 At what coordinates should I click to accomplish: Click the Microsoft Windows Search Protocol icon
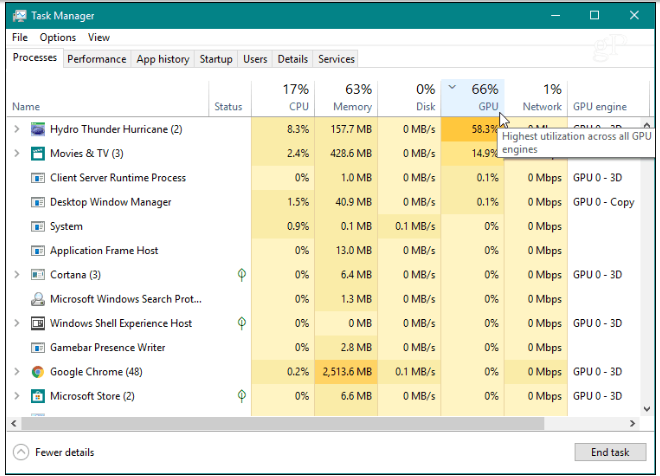[38, 299]
